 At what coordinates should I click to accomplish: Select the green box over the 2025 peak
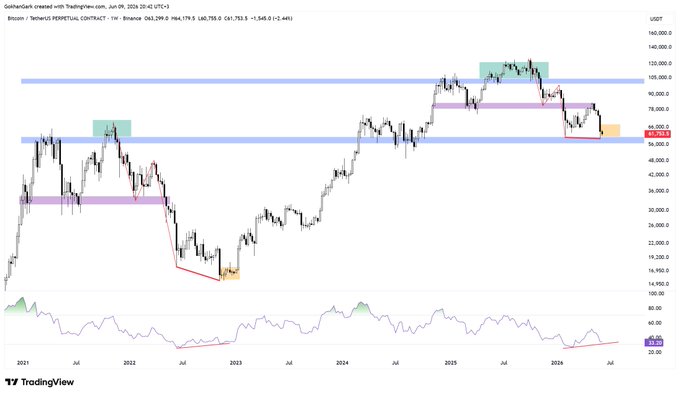(513, 70)
